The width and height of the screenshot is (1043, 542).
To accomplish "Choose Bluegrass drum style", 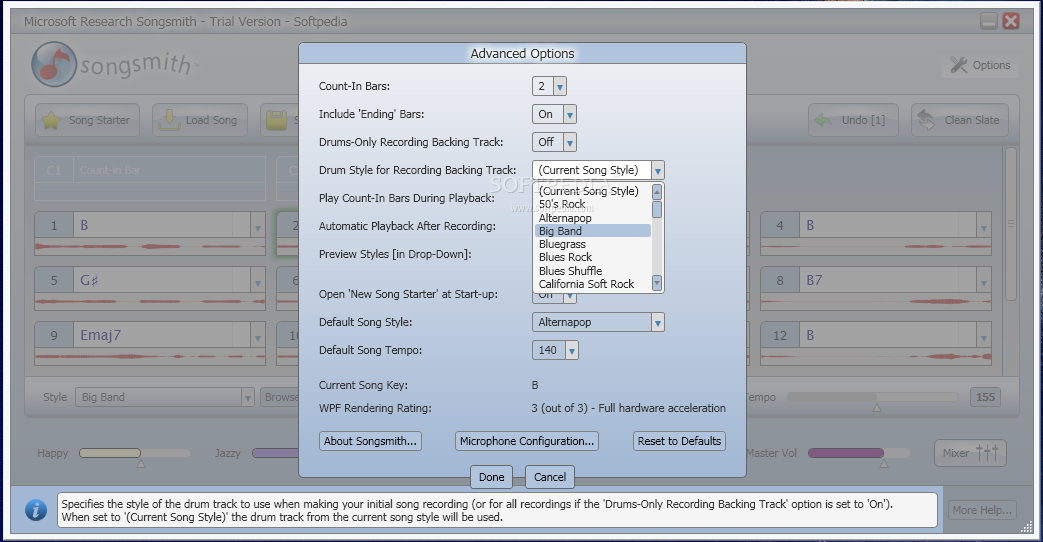I will (562, 244).
